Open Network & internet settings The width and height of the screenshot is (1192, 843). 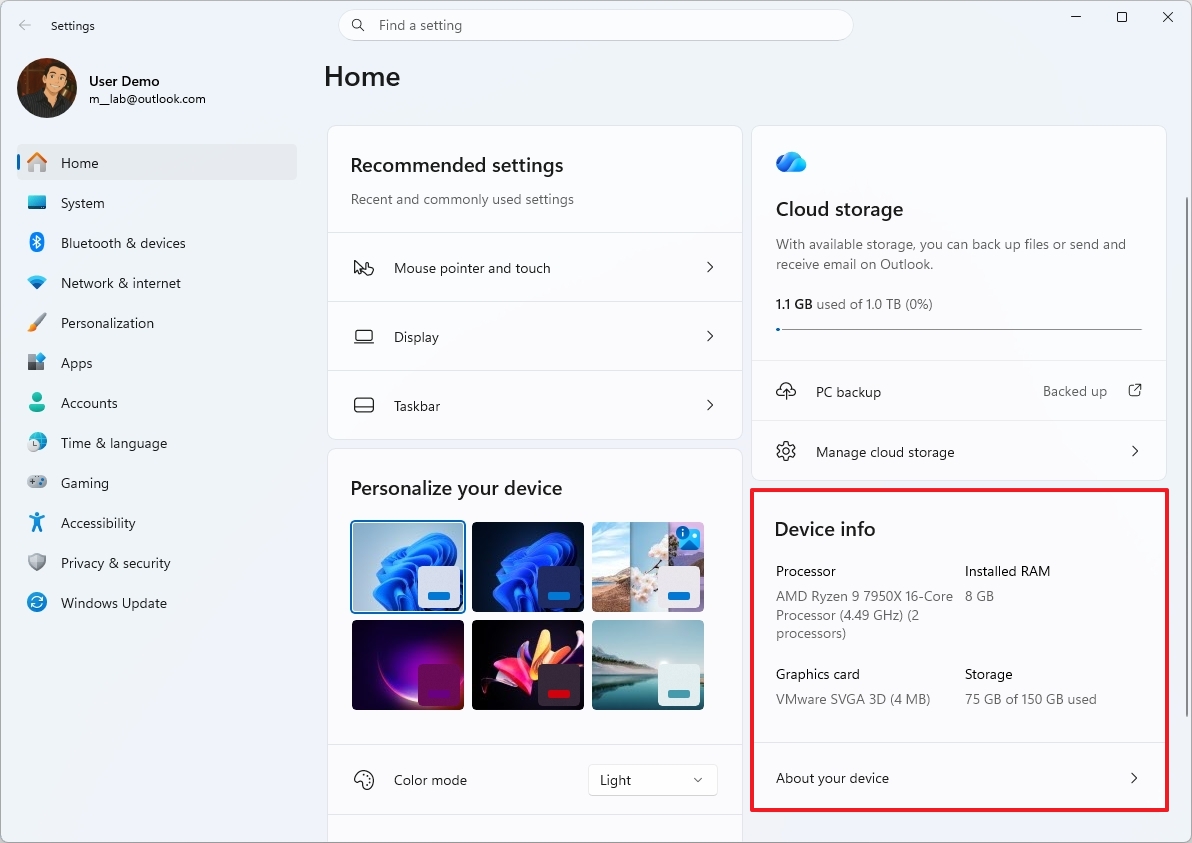click(x=120, y=283)
